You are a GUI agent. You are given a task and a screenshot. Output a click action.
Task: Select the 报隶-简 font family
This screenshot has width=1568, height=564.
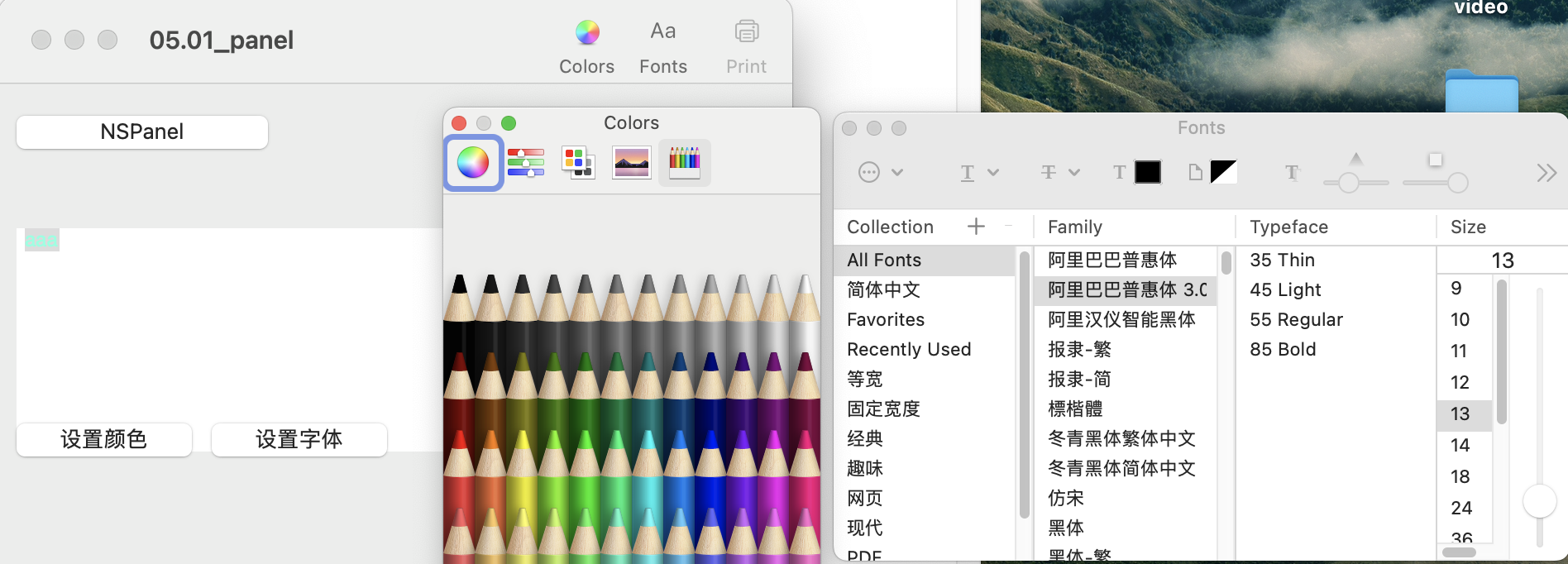(1126, 380)
